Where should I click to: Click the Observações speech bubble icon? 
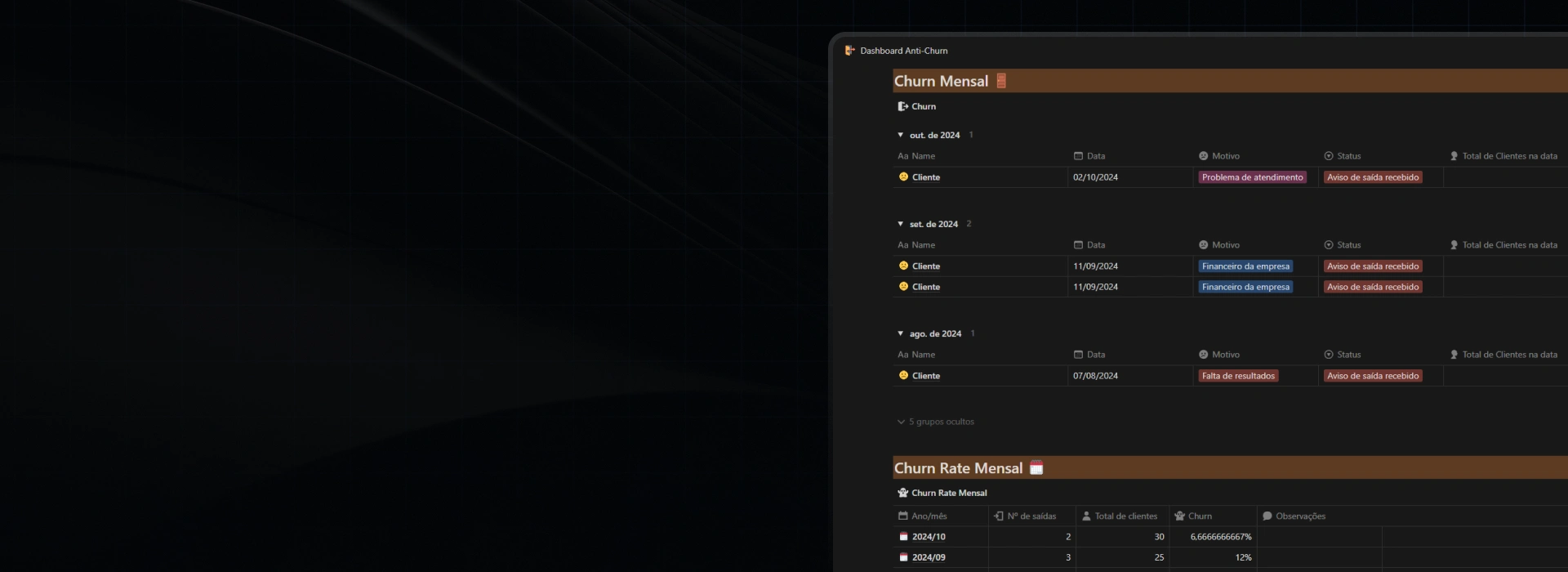[x=1267, y=516]
